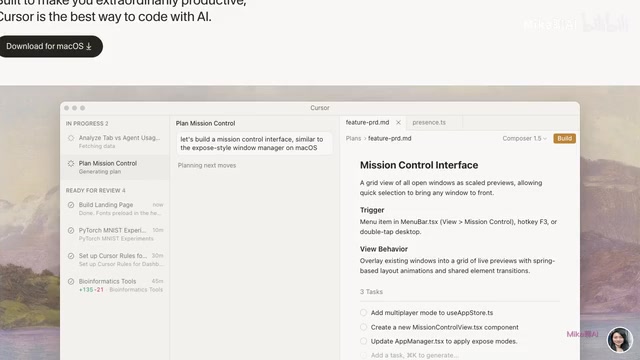Click the READY FOR REVIEW 4 section header
The height and width of the screenshot is (360, 640).
96,190
